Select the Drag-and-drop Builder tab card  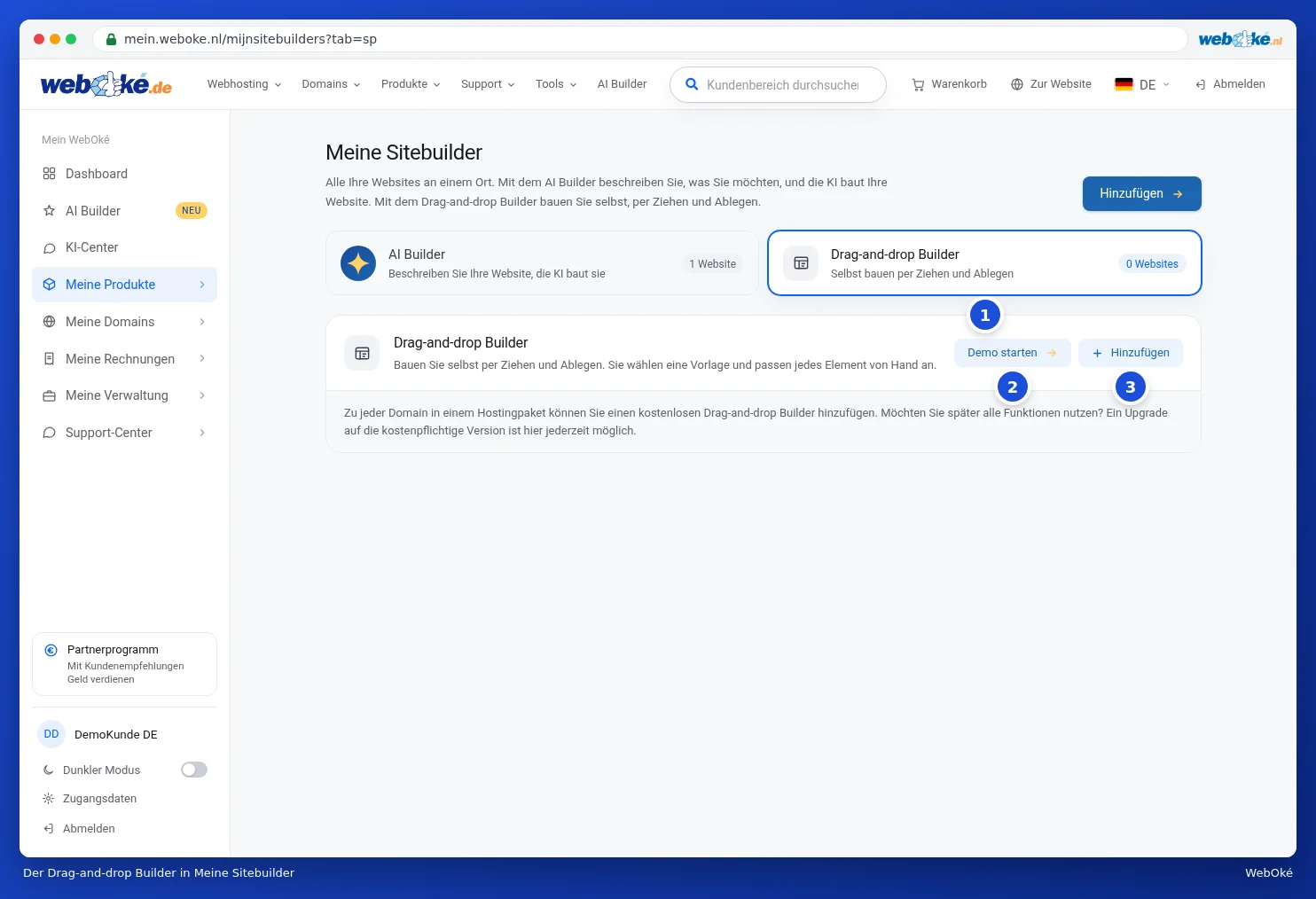pyautogui.click(x=984, y=263)
